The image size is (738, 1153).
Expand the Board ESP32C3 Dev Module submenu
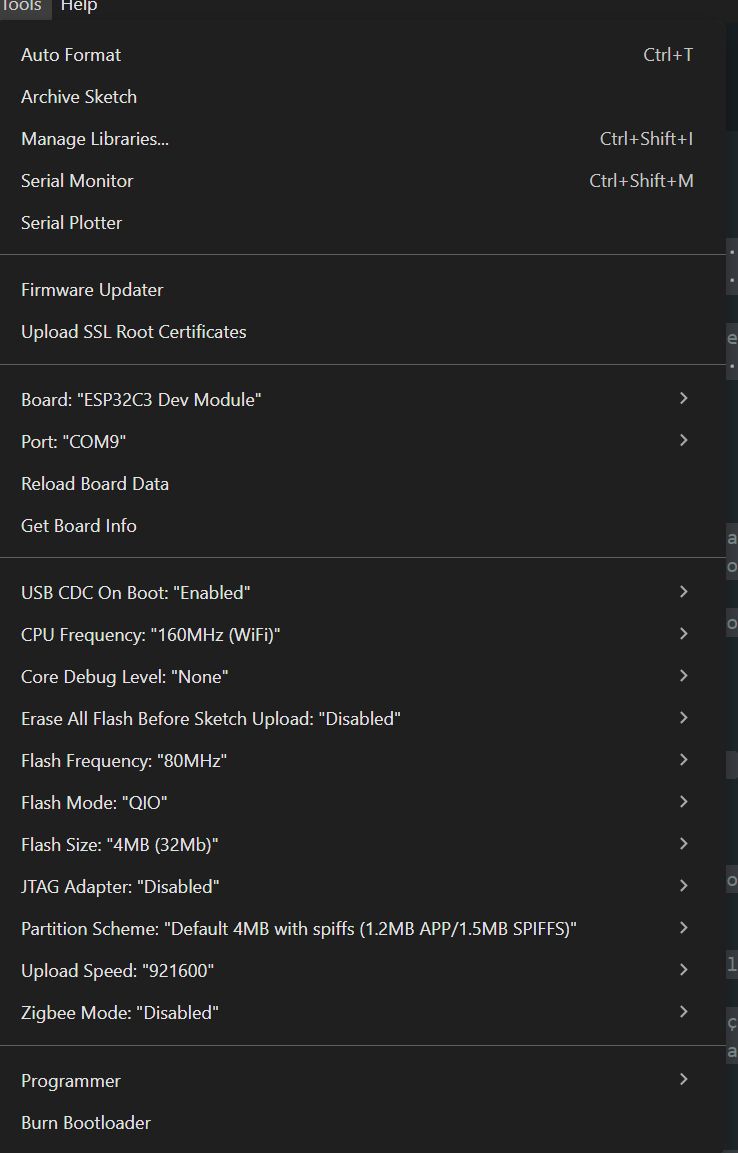(141, 399)
